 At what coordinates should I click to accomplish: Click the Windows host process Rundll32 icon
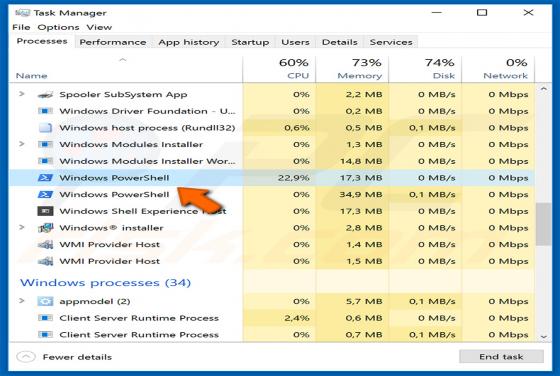[45, 128]
